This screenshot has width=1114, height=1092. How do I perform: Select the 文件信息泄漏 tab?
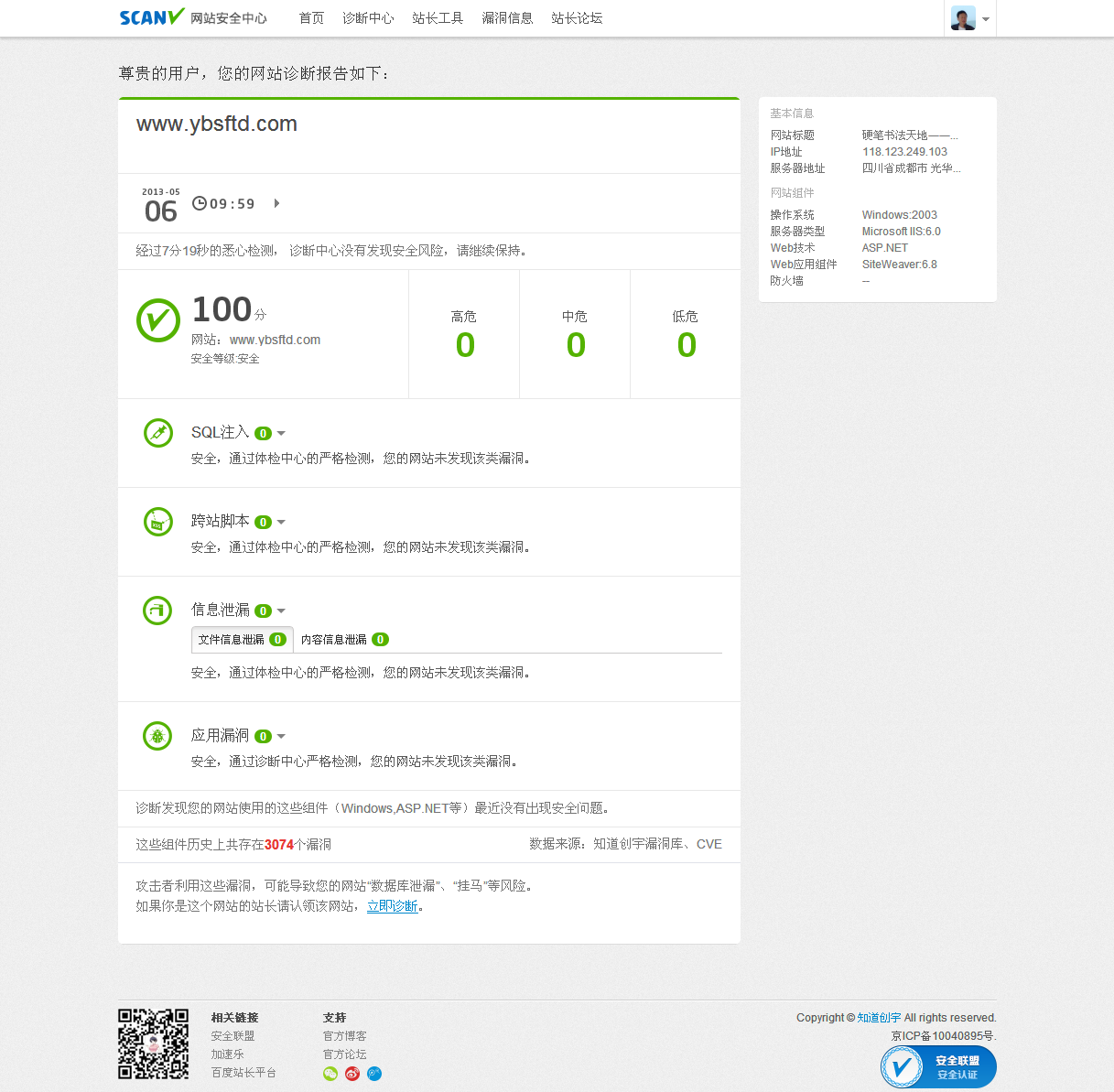tap(242, 640)
